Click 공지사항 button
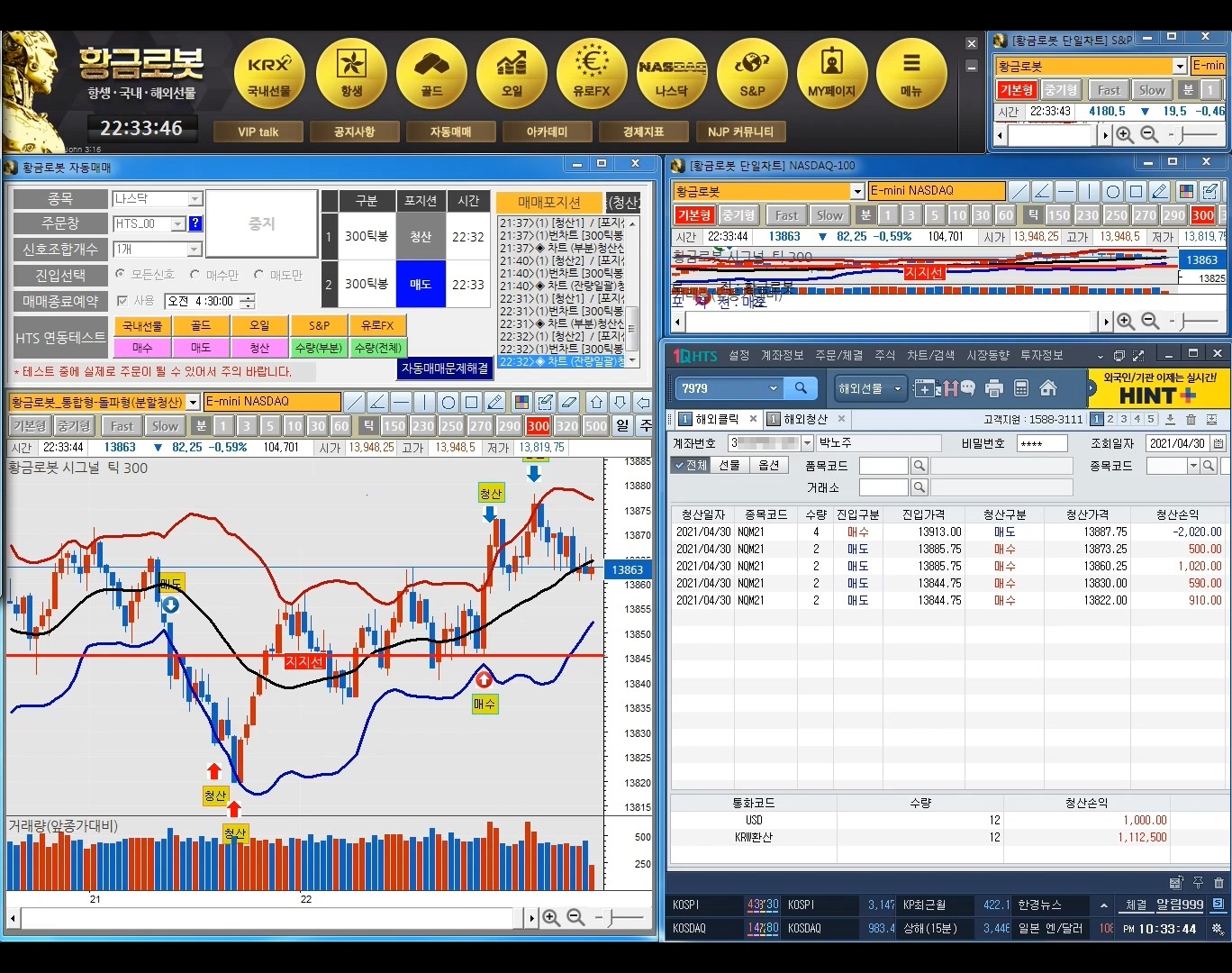Screen dimensions: 1232x973 click(x=354, y=132)
